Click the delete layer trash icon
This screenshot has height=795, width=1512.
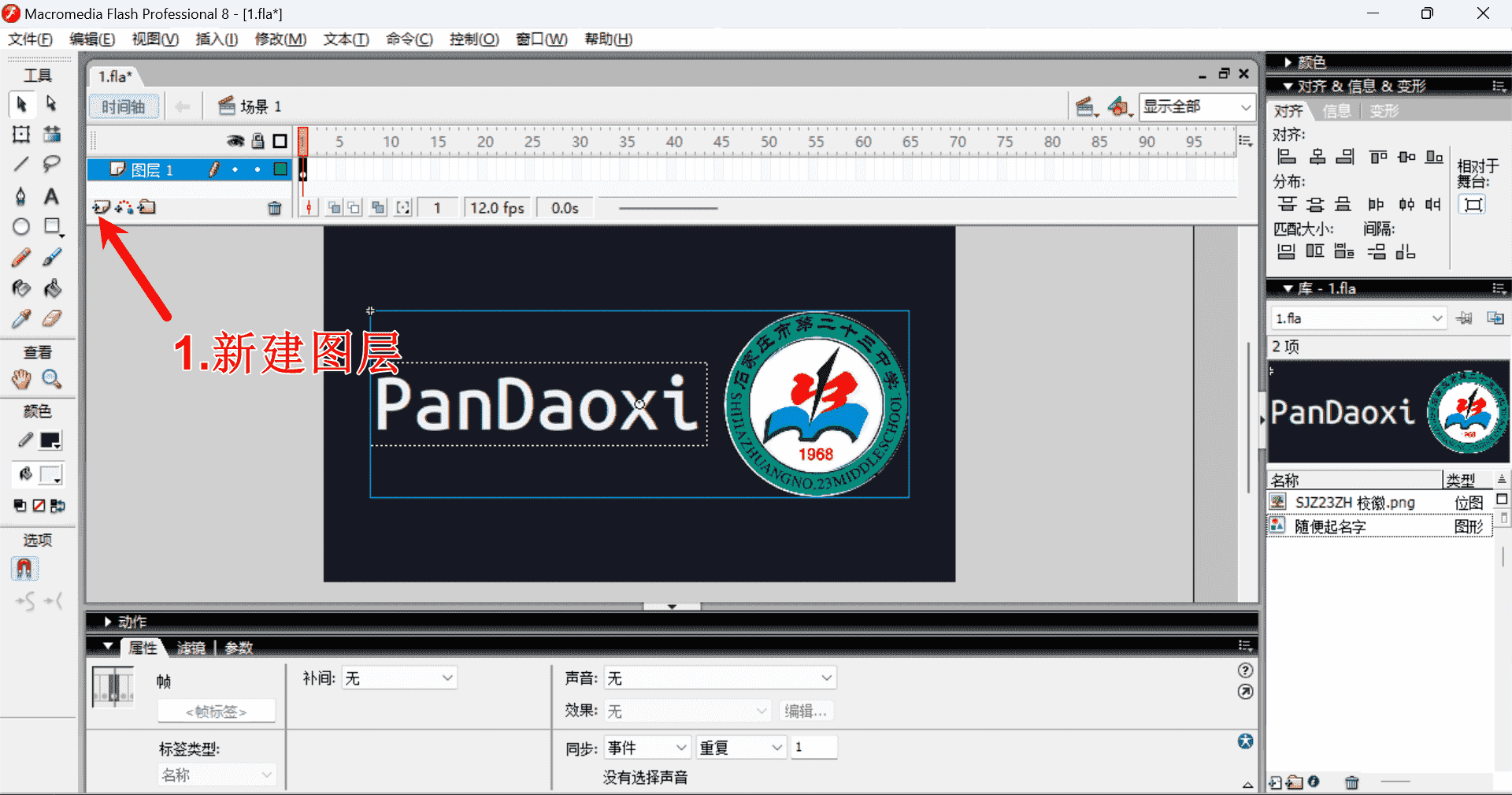[x=274, y=208]
